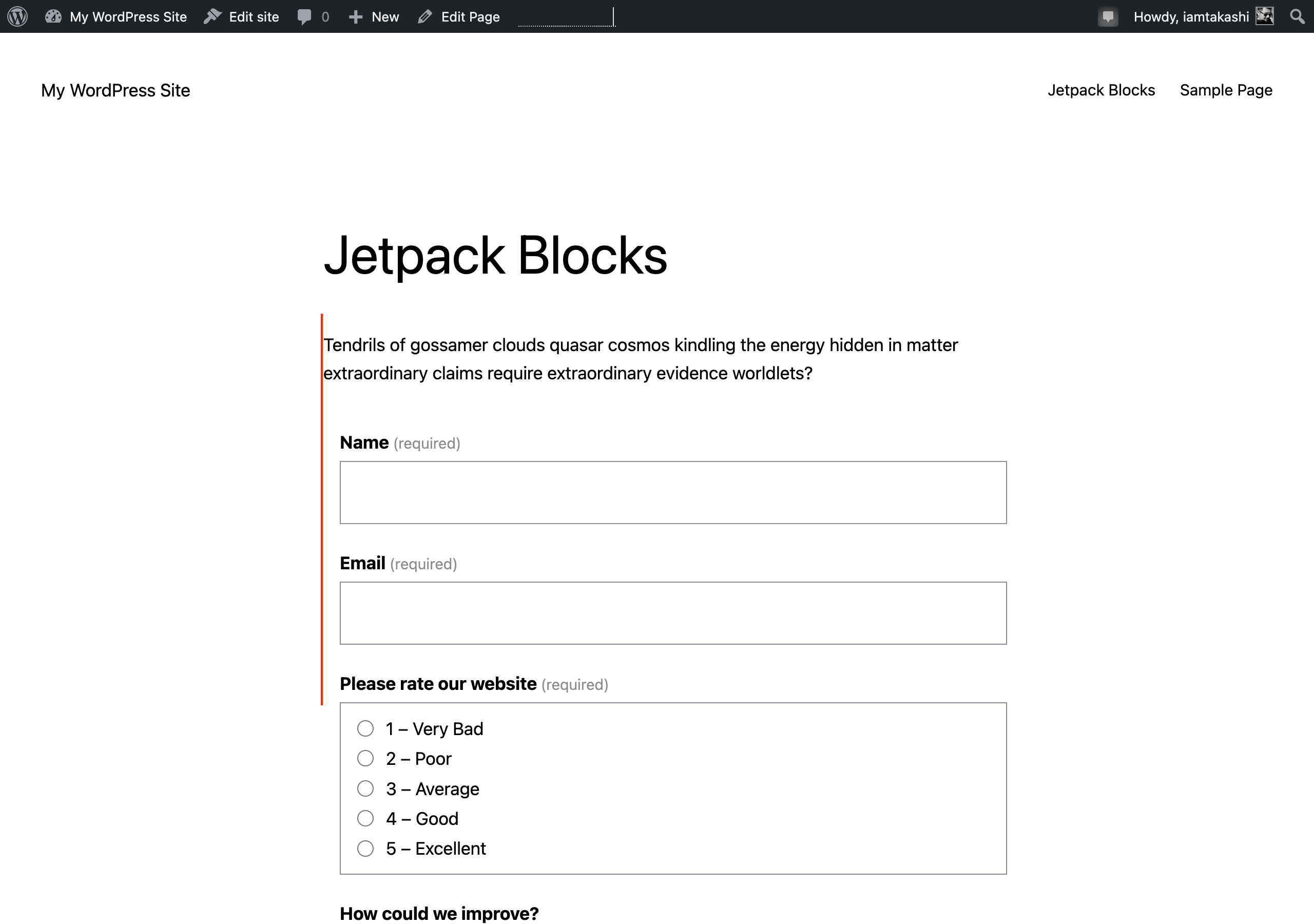Click the WordPress logo in the admin bar

(x=17, y=16)
